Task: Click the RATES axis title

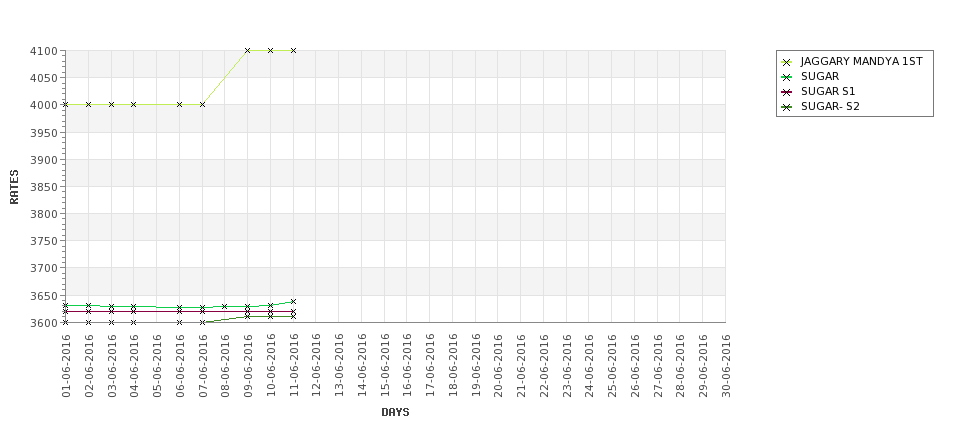Action: tap(14, 187)
